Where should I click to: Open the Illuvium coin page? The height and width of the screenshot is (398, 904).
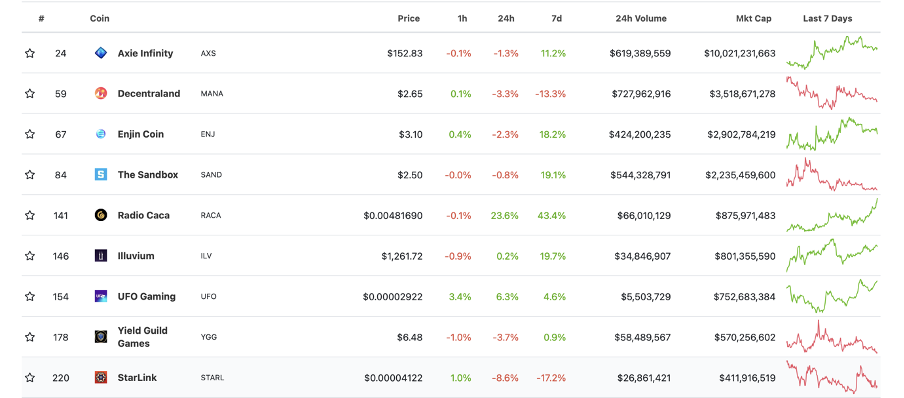(x=136, y=256)
